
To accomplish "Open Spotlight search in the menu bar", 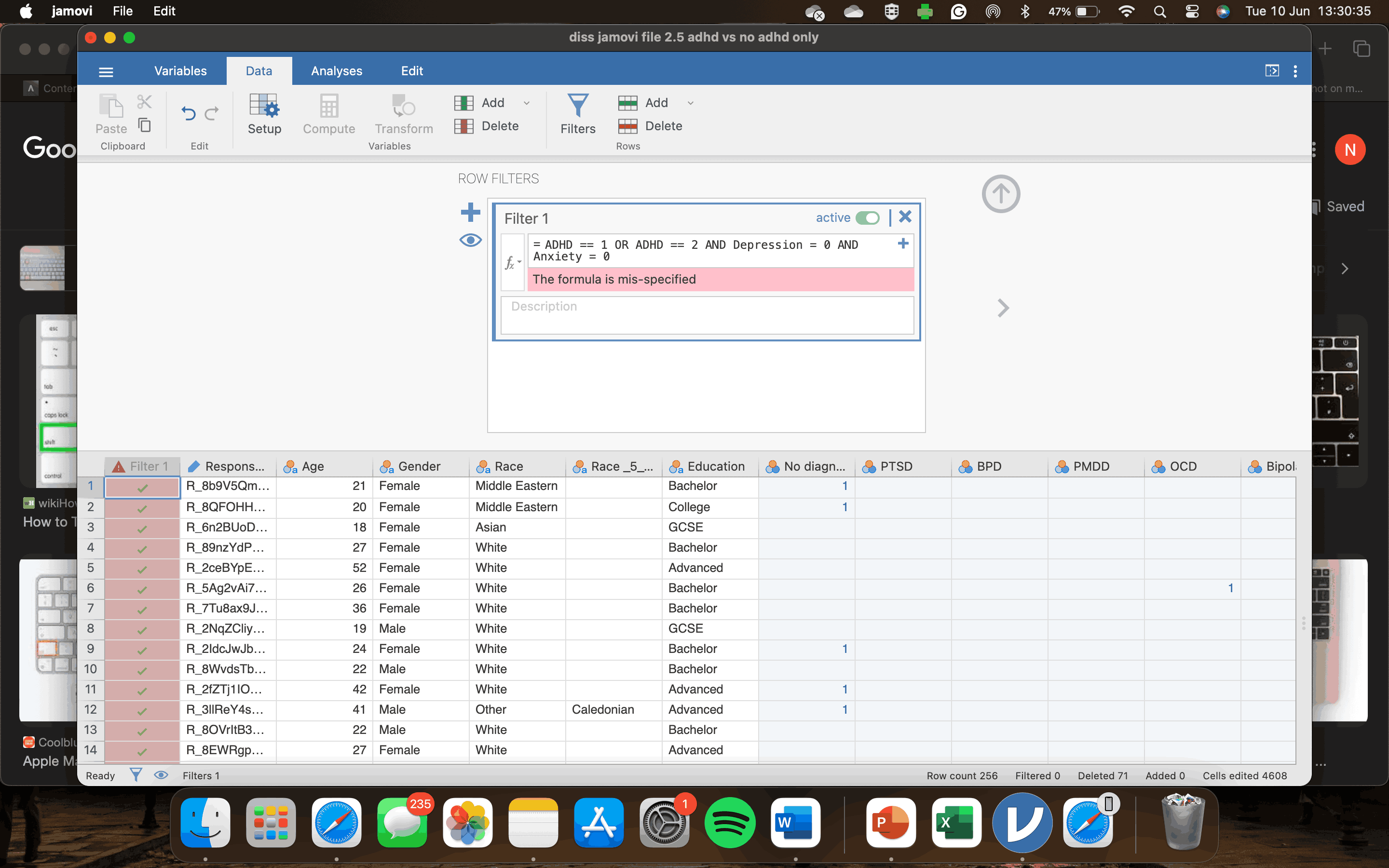I will click(1159, 12).
